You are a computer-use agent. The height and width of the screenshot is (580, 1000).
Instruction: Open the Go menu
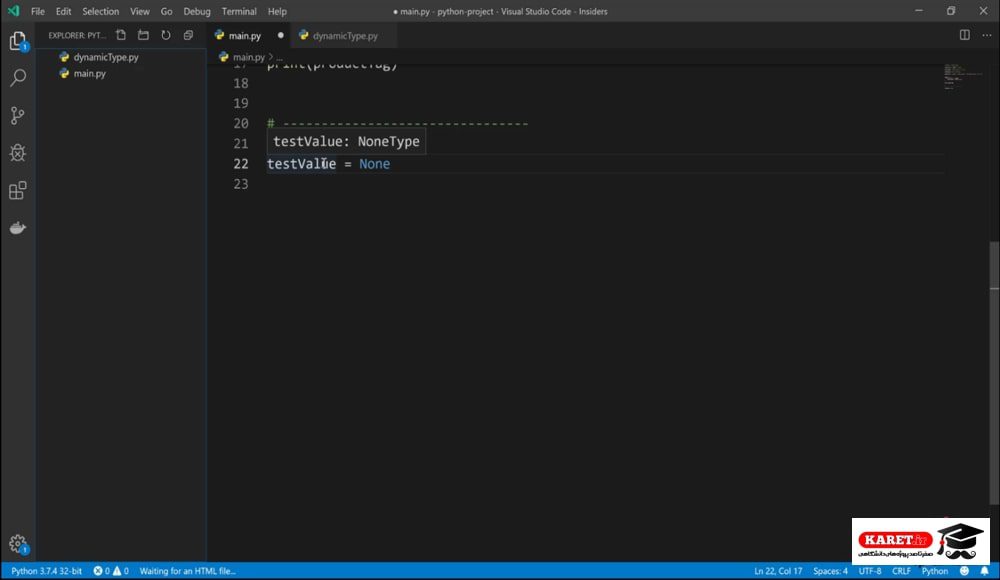pos(166,11)
